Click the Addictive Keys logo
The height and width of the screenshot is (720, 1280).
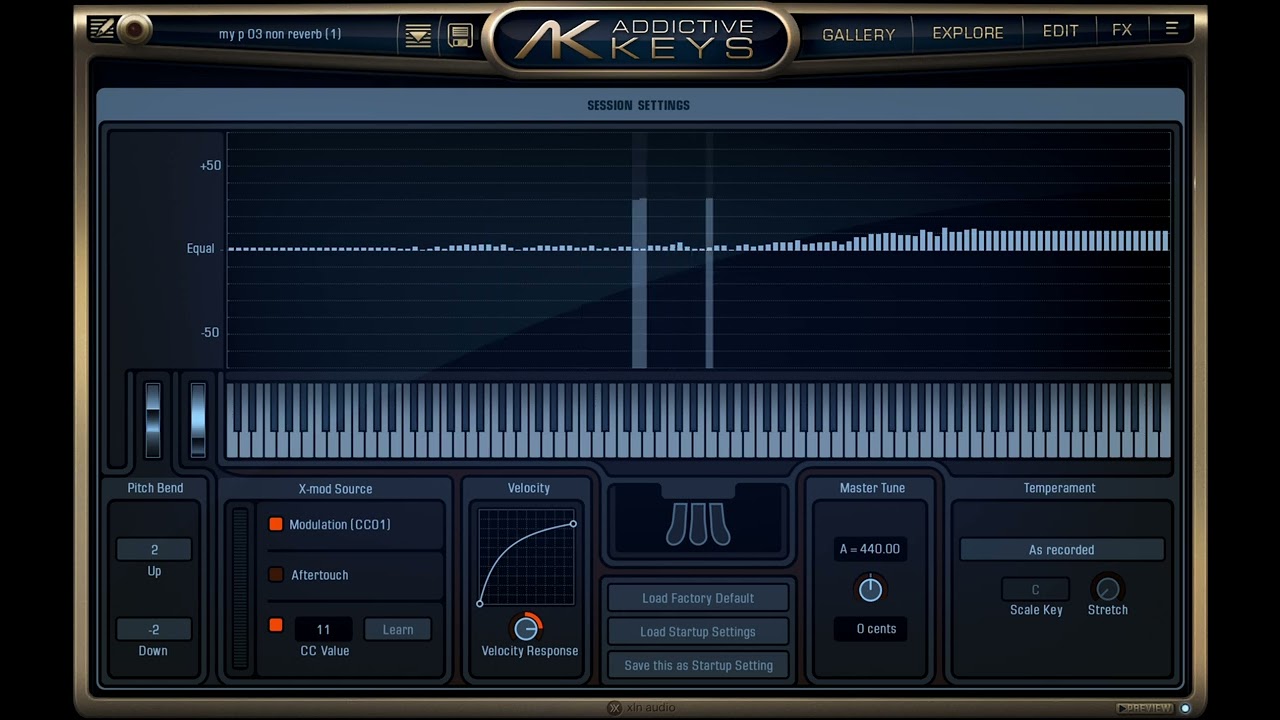[x=639, y=40]
